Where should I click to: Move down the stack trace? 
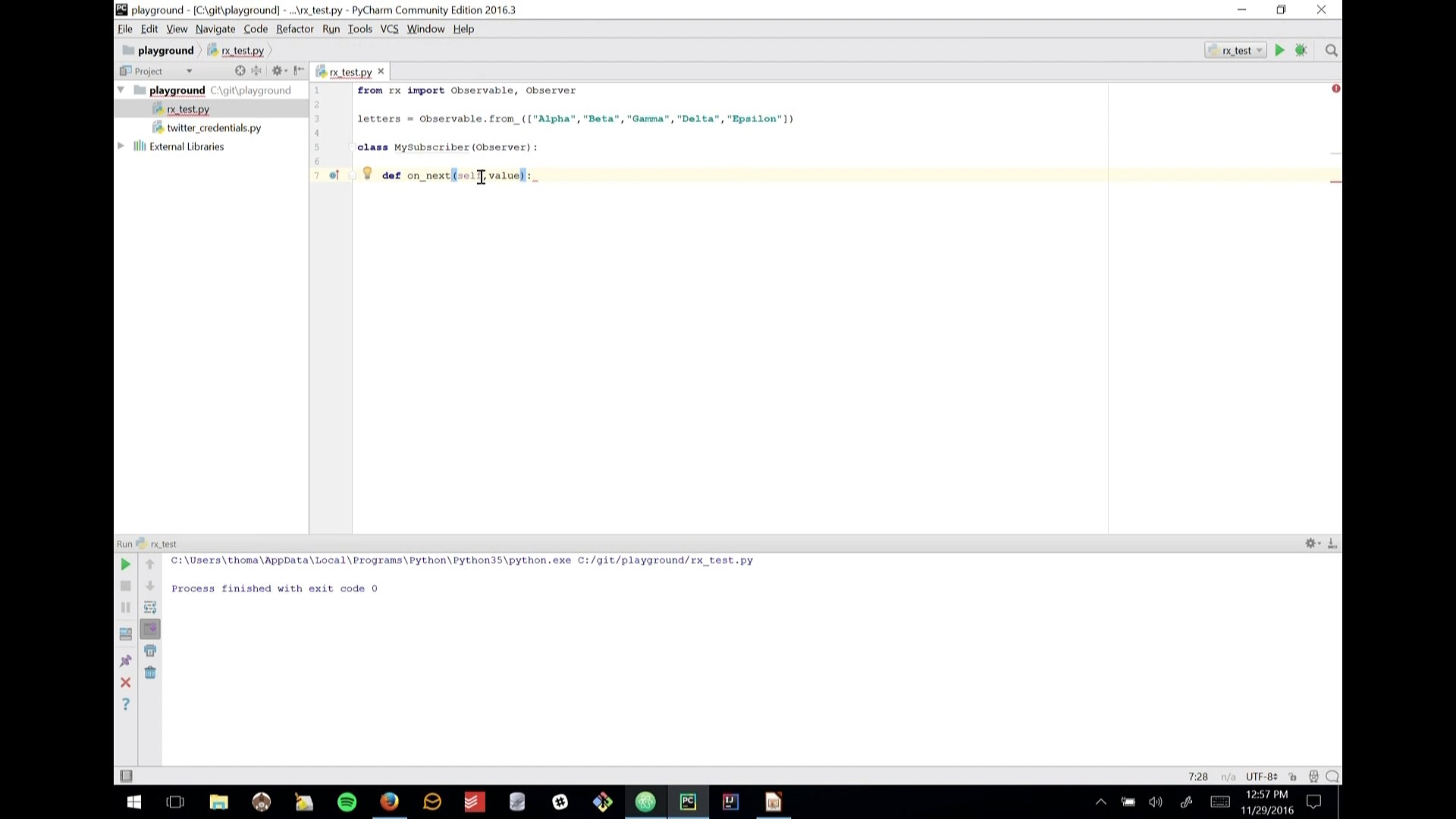pyautogui.click(x=150, y=585)
